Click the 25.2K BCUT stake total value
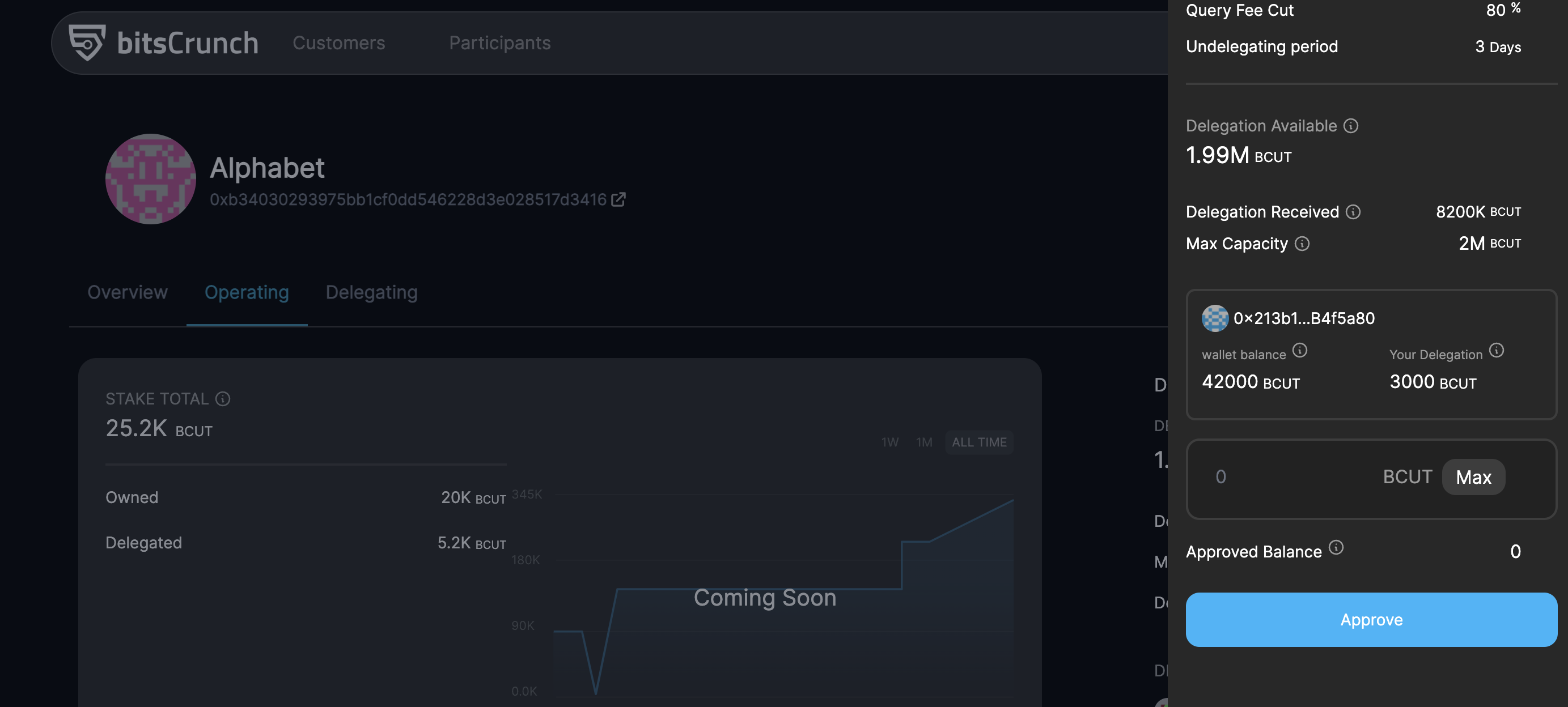 (x=159, y=428)
